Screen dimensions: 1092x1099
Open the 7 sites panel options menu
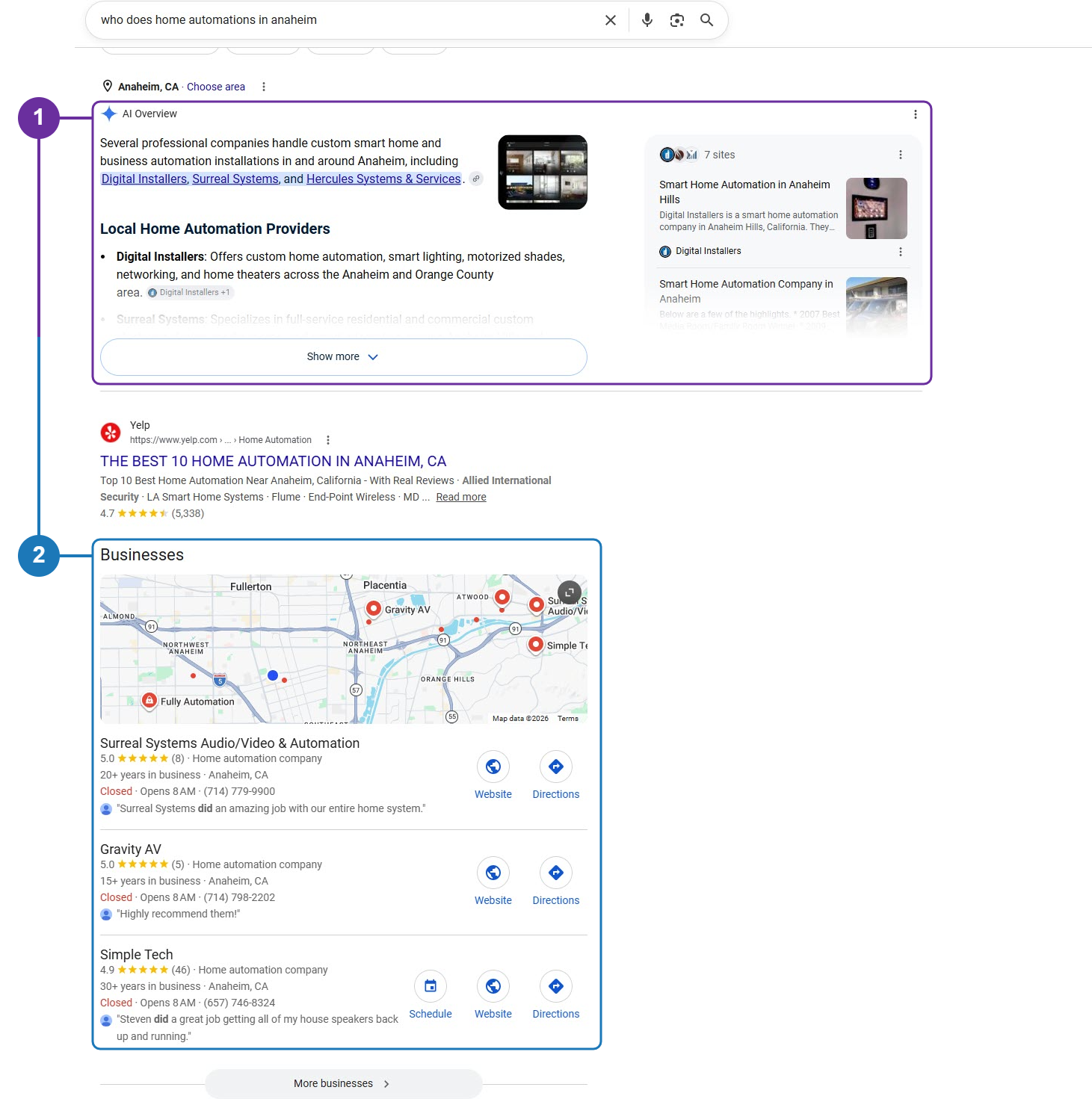[900, 155]
